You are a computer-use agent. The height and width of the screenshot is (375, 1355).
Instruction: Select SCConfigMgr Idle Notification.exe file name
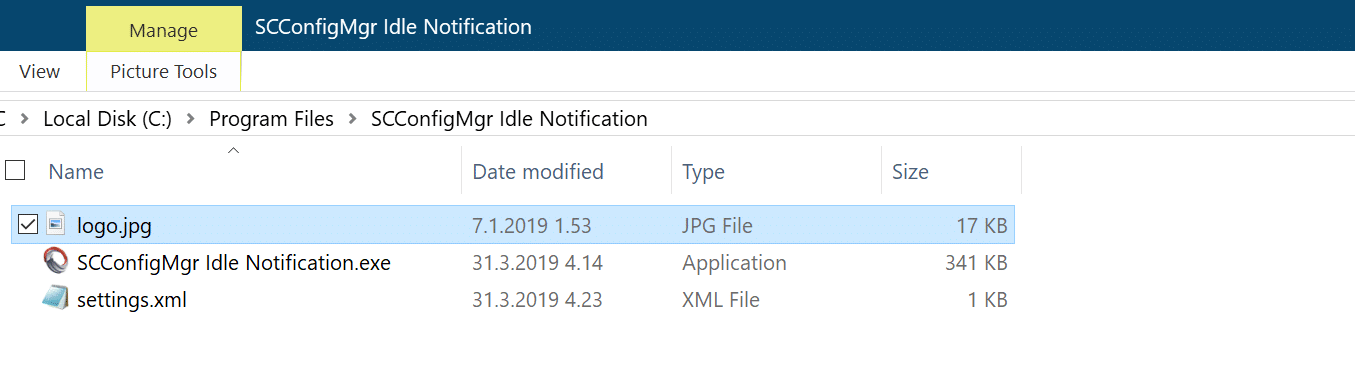[234, 263]
